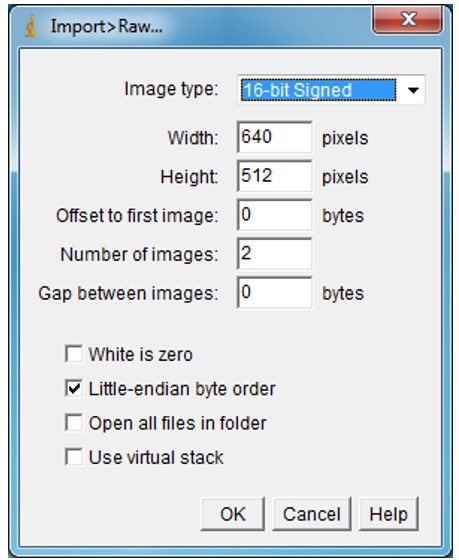459x560 pixels.
Task: Confirm import with the OK button
Action: coord(233,514)
